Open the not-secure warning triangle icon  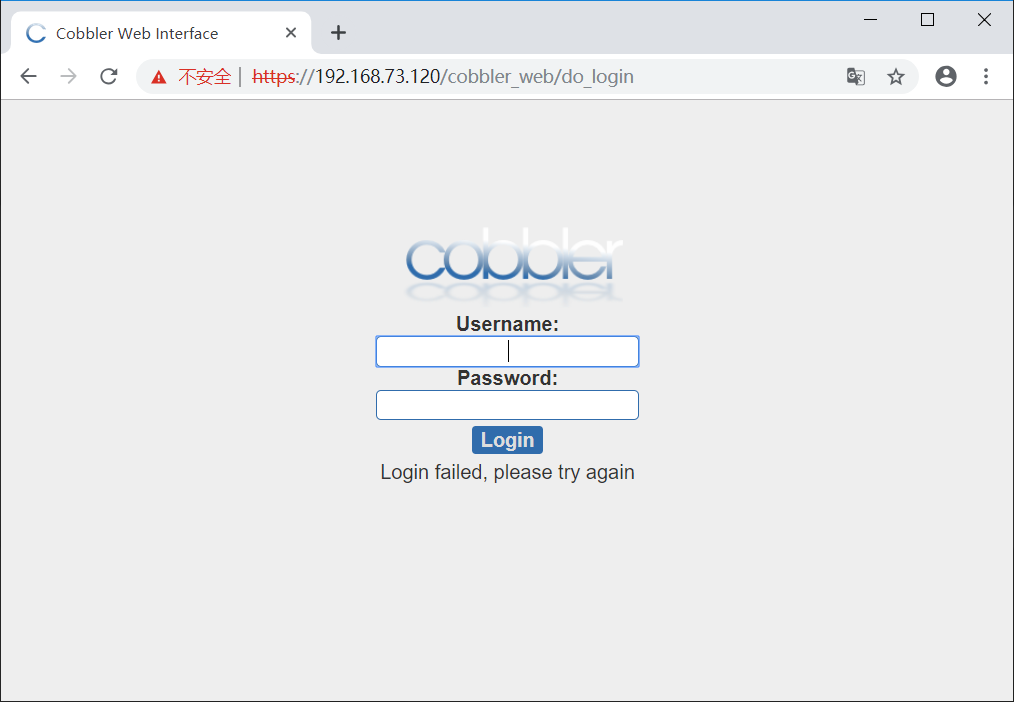coord(158,78)
